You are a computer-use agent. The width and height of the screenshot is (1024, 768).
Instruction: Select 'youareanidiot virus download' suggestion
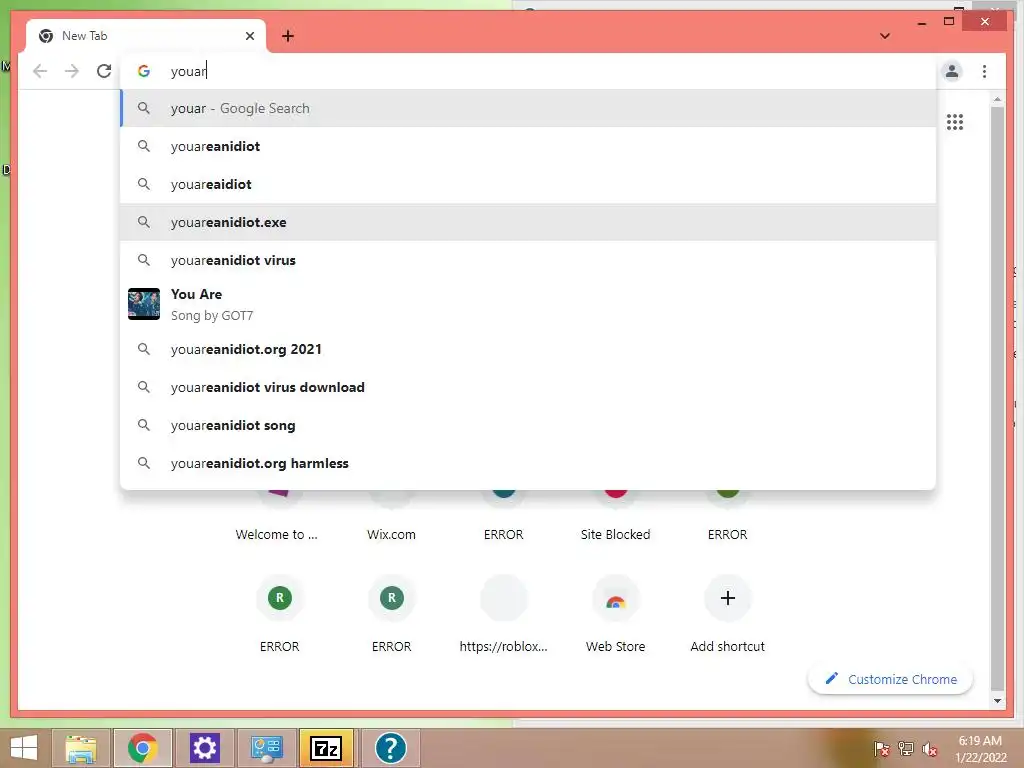pyautogui.click(x=528, y=387)
